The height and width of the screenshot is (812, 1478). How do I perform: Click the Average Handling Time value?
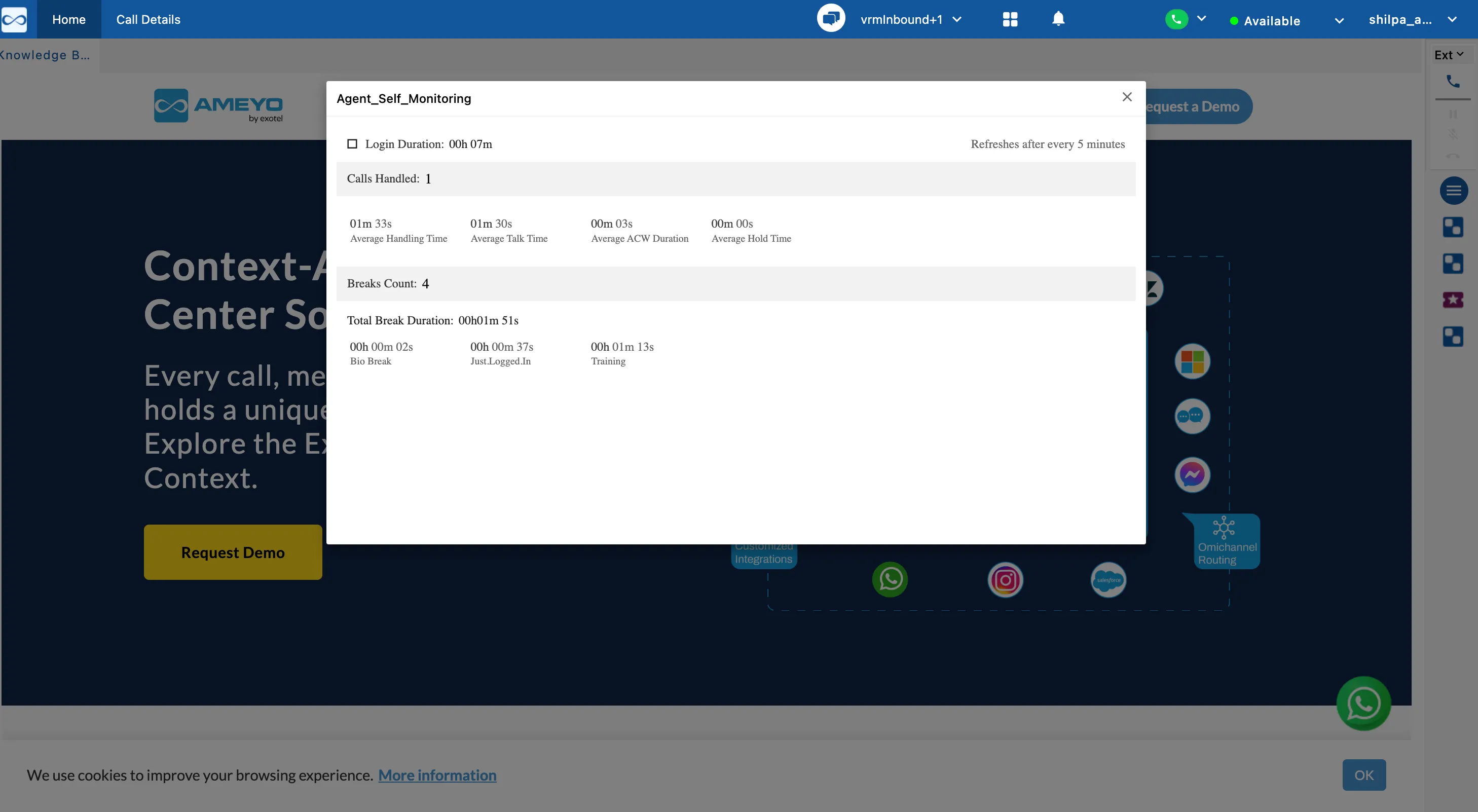[371, 223]
